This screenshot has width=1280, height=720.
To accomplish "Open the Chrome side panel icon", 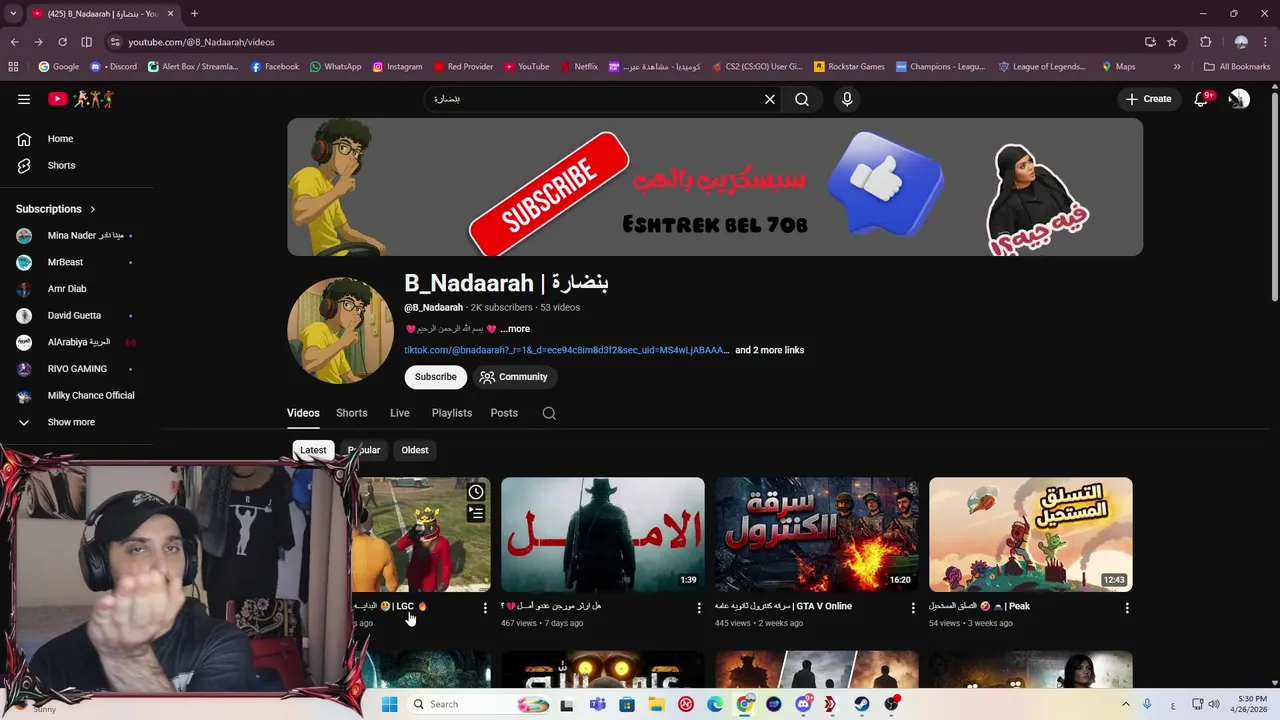I will (x=86, y=42).
